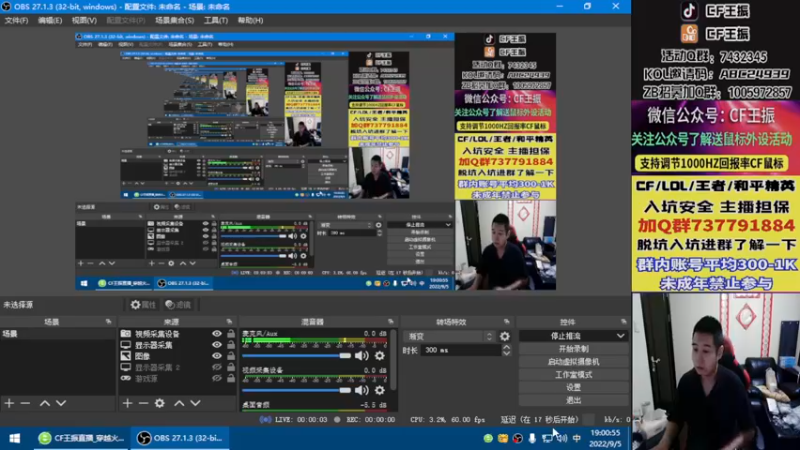Increase transition duration with the up arrow
The width and height of the screenshot is (800, 450).
point(506,347)
